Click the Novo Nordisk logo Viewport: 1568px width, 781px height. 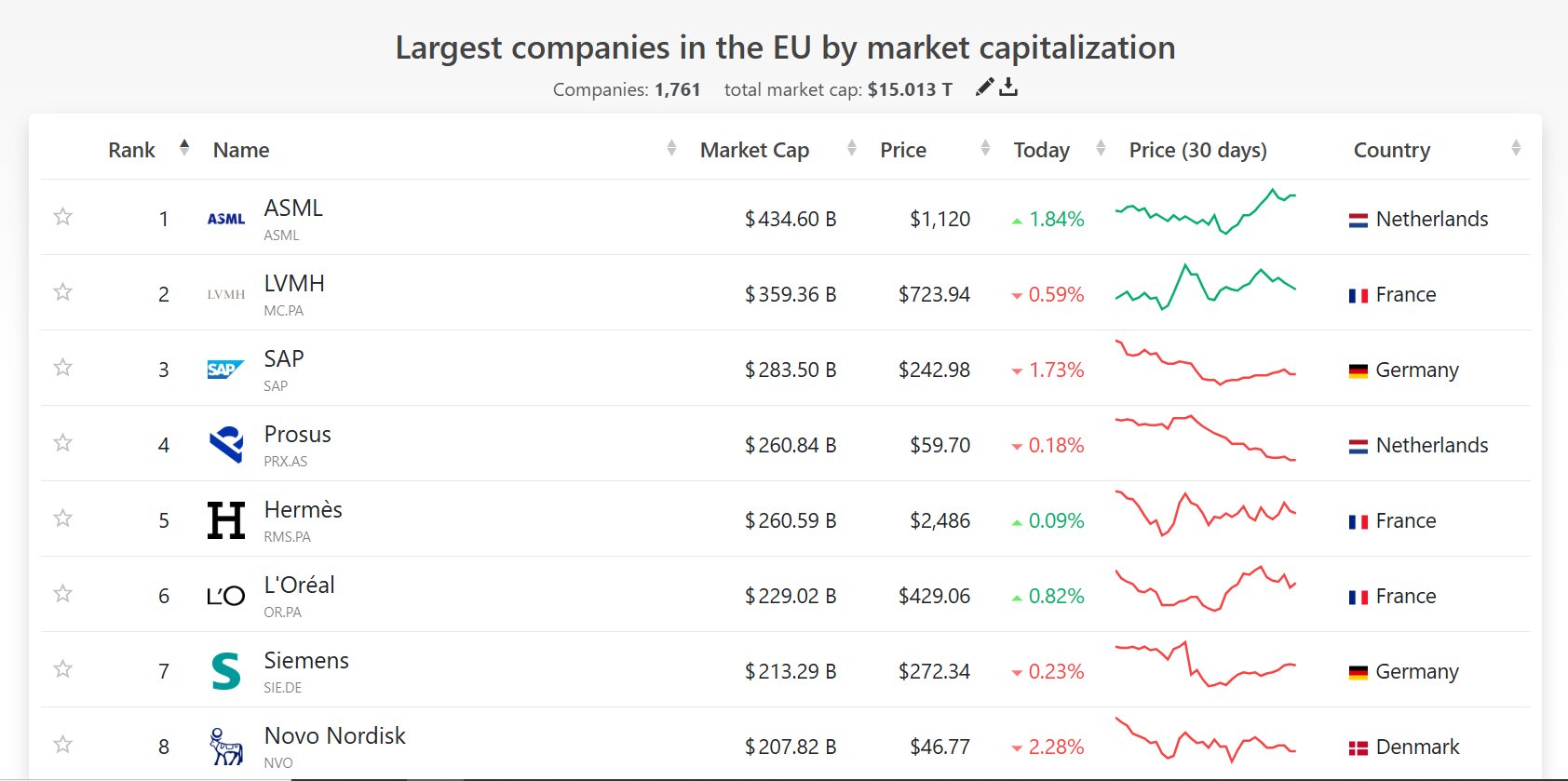tap(226, 747)
